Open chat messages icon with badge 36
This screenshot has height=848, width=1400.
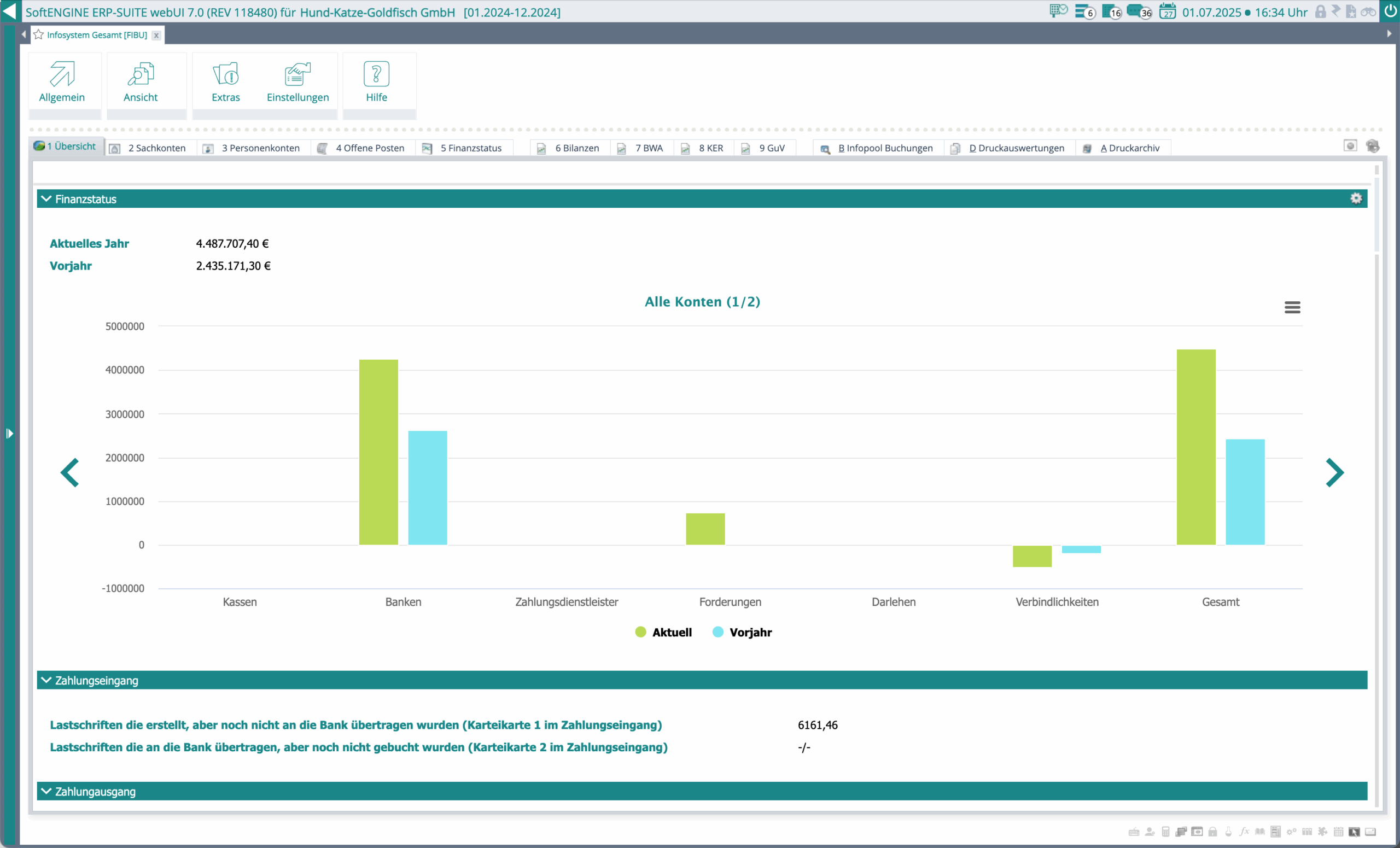point(1139,11)
